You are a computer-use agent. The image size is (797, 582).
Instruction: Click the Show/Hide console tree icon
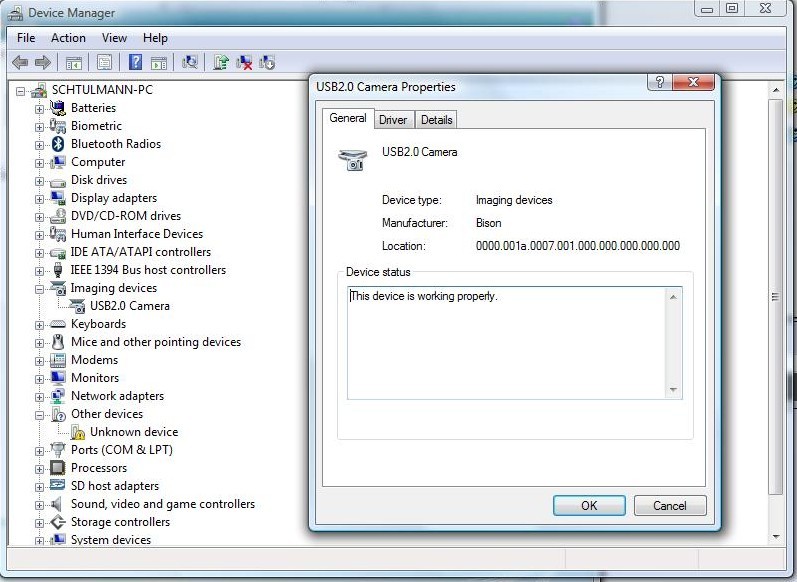[x=74, y=63]
